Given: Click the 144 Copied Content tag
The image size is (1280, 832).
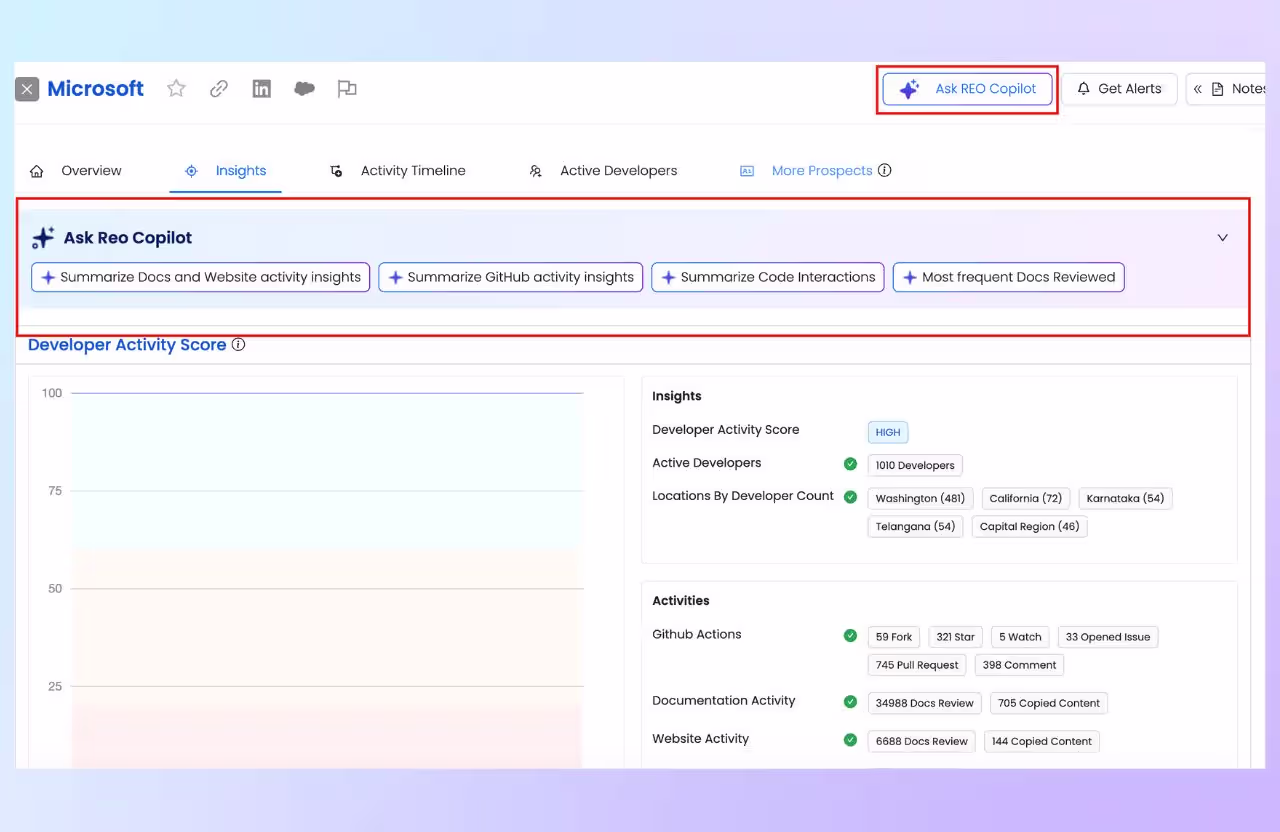Looking at the screenshot, I should click(1042, 741).
